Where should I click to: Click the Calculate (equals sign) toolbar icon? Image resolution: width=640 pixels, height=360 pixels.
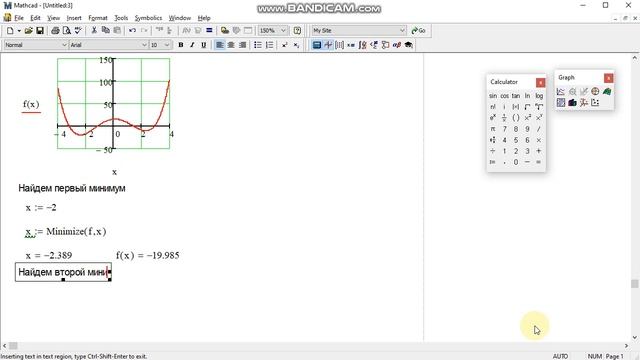point(209,31)
